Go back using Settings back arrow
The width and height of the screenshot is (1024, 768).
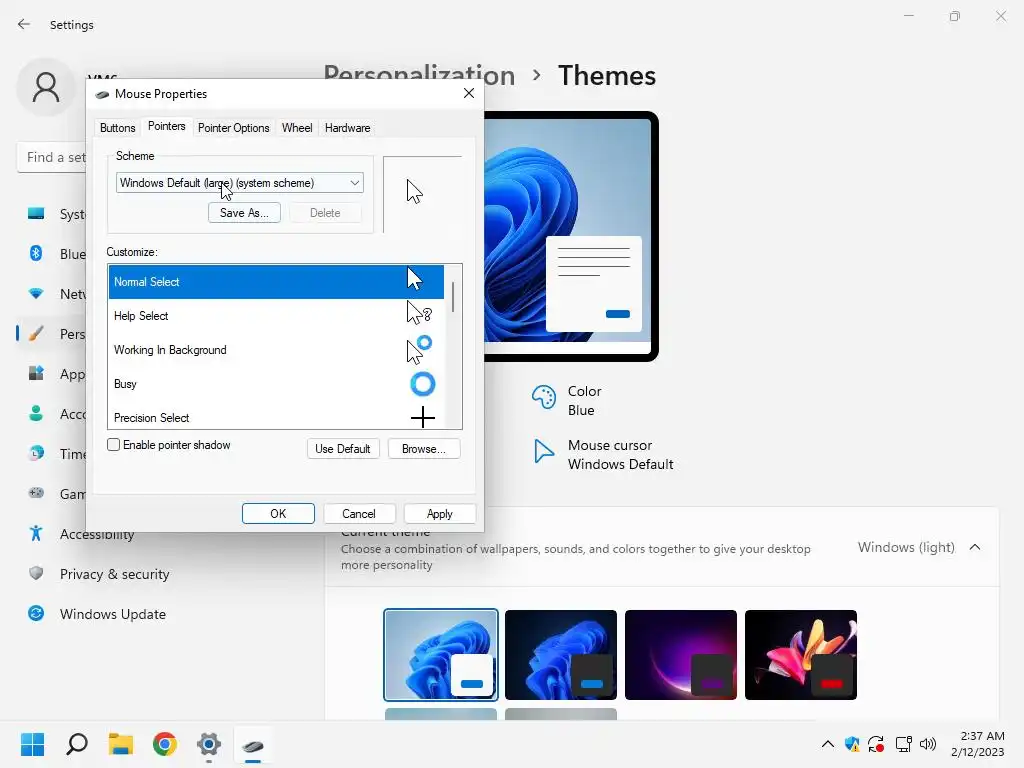coord(24,24)
